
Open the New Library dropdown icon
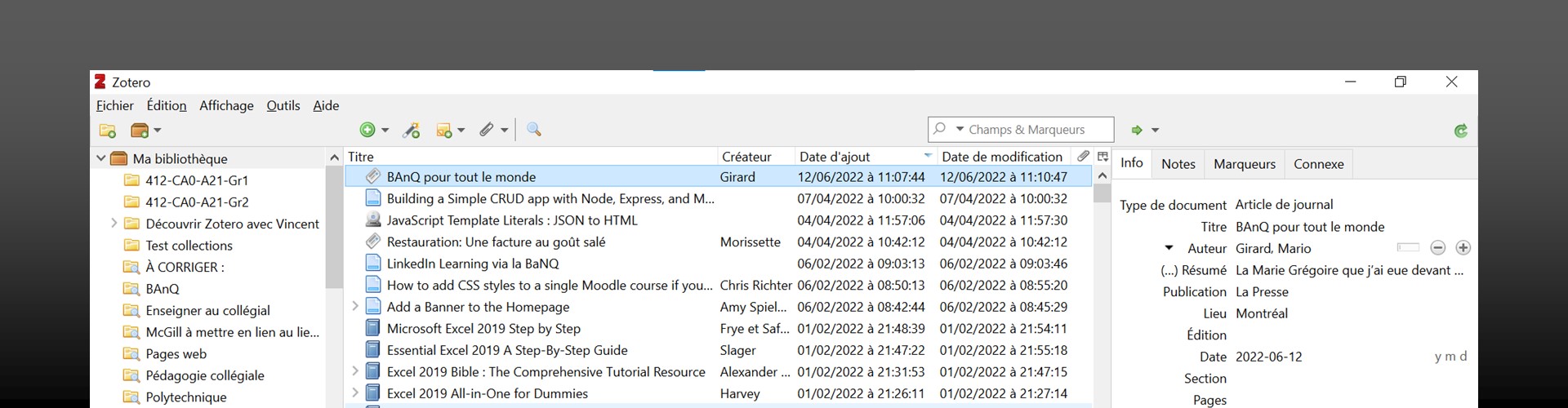pyautogui.click(x=146, y=131)
